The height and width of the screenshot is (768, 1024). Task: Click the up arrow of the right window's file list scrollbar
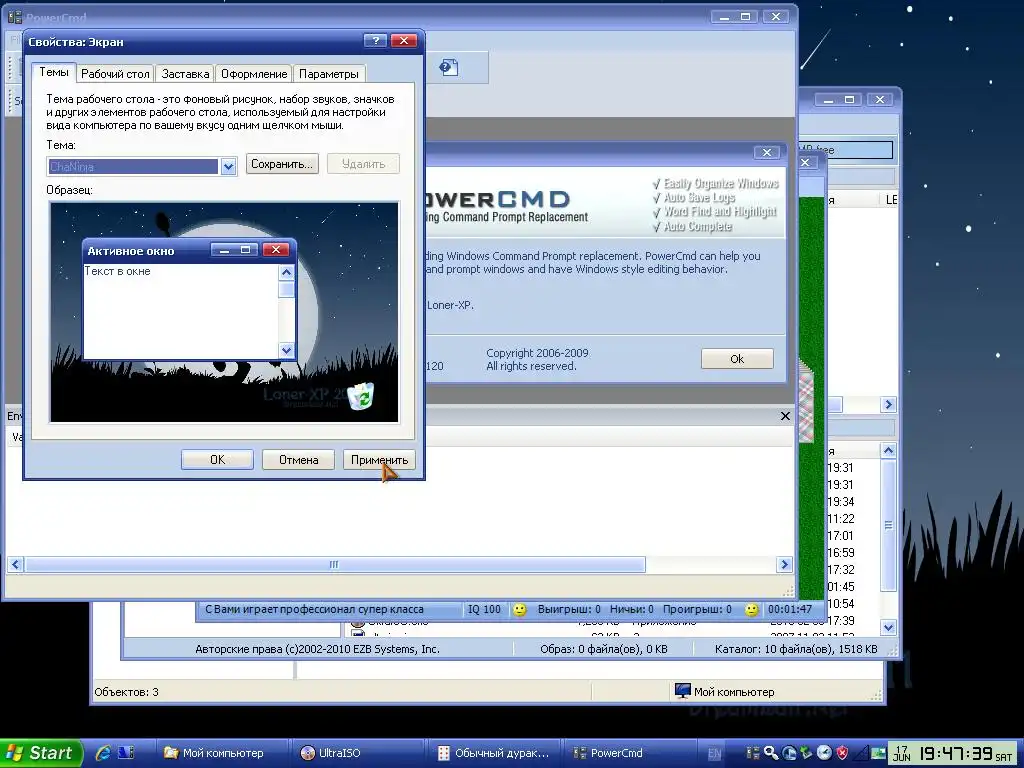coord(888,451)
